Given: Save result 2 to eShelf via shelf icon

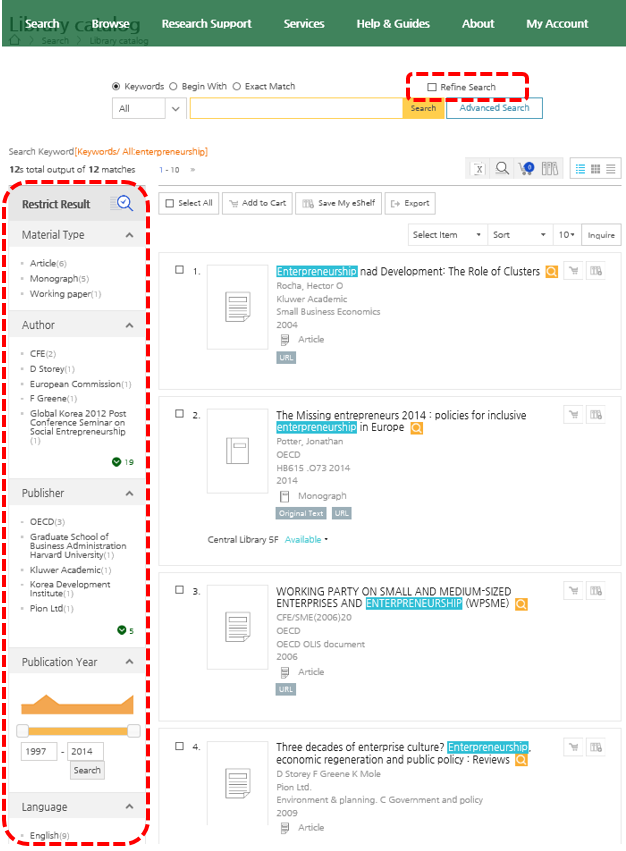Looking at the screenshot, I should coord(597,414).
